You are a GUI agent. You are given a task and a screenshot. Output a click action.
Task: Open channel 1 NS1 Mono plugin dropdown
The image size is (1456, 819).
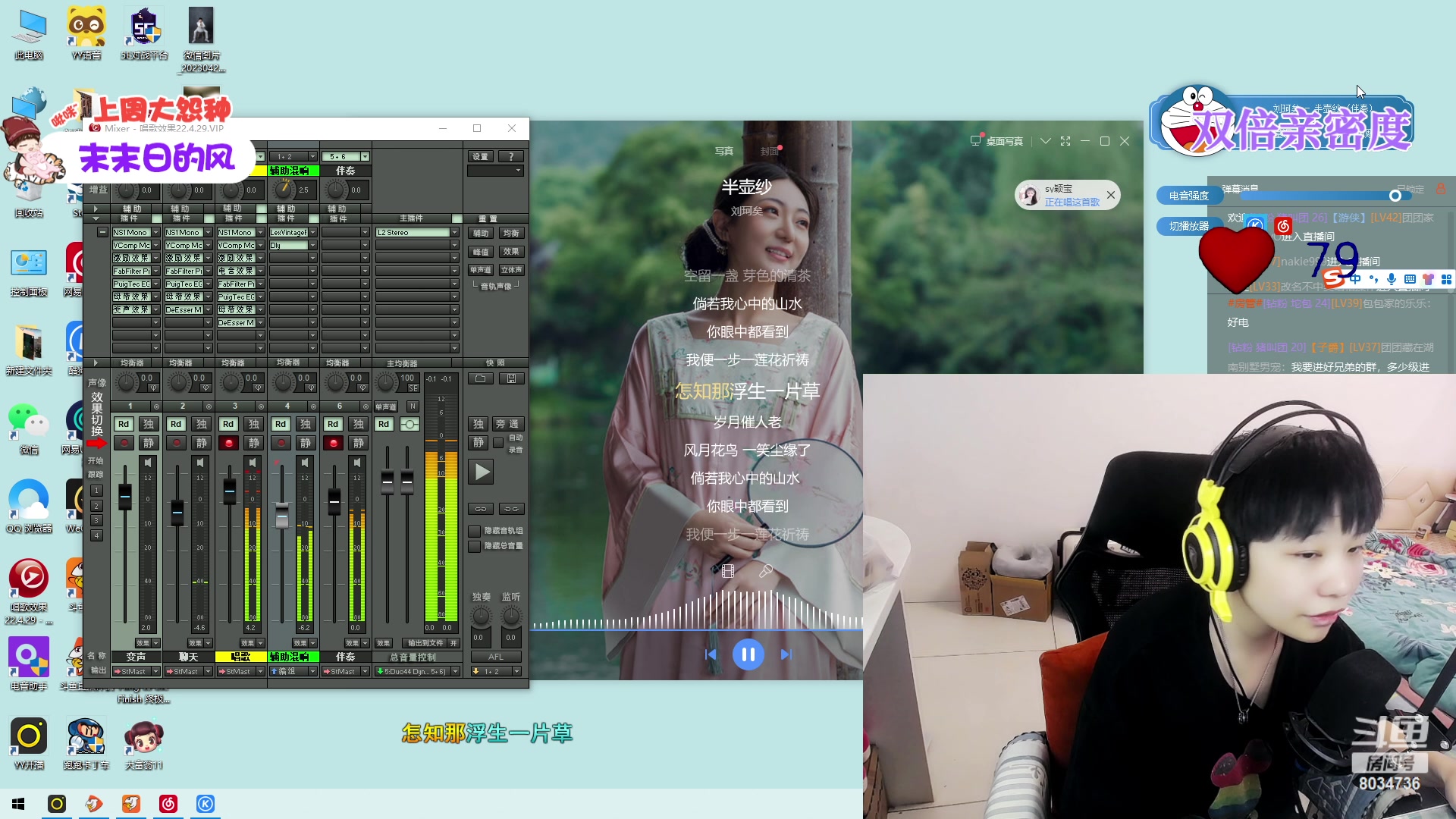pyautogui.click(x=156, y=233)
